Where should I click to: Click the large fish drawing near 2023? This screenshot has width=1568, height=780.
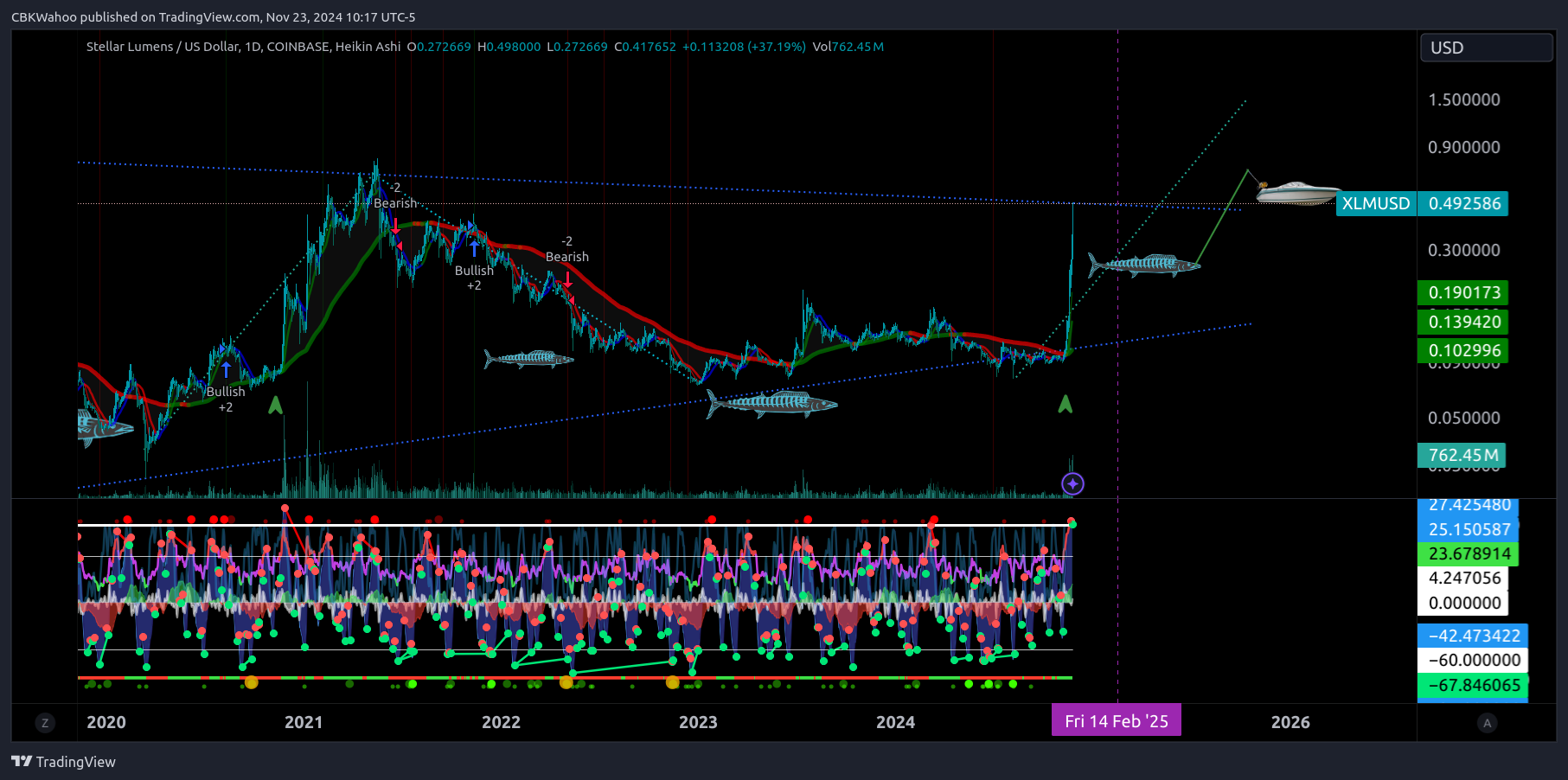tap(771, 403)
